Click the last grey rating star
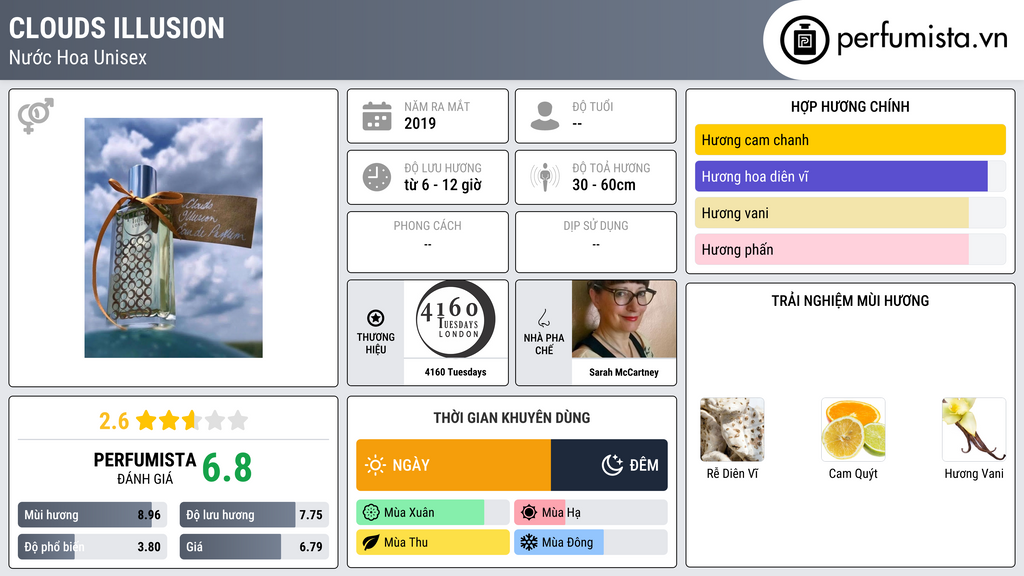Viewport: 1024px width, 576px height. (238, 420)
